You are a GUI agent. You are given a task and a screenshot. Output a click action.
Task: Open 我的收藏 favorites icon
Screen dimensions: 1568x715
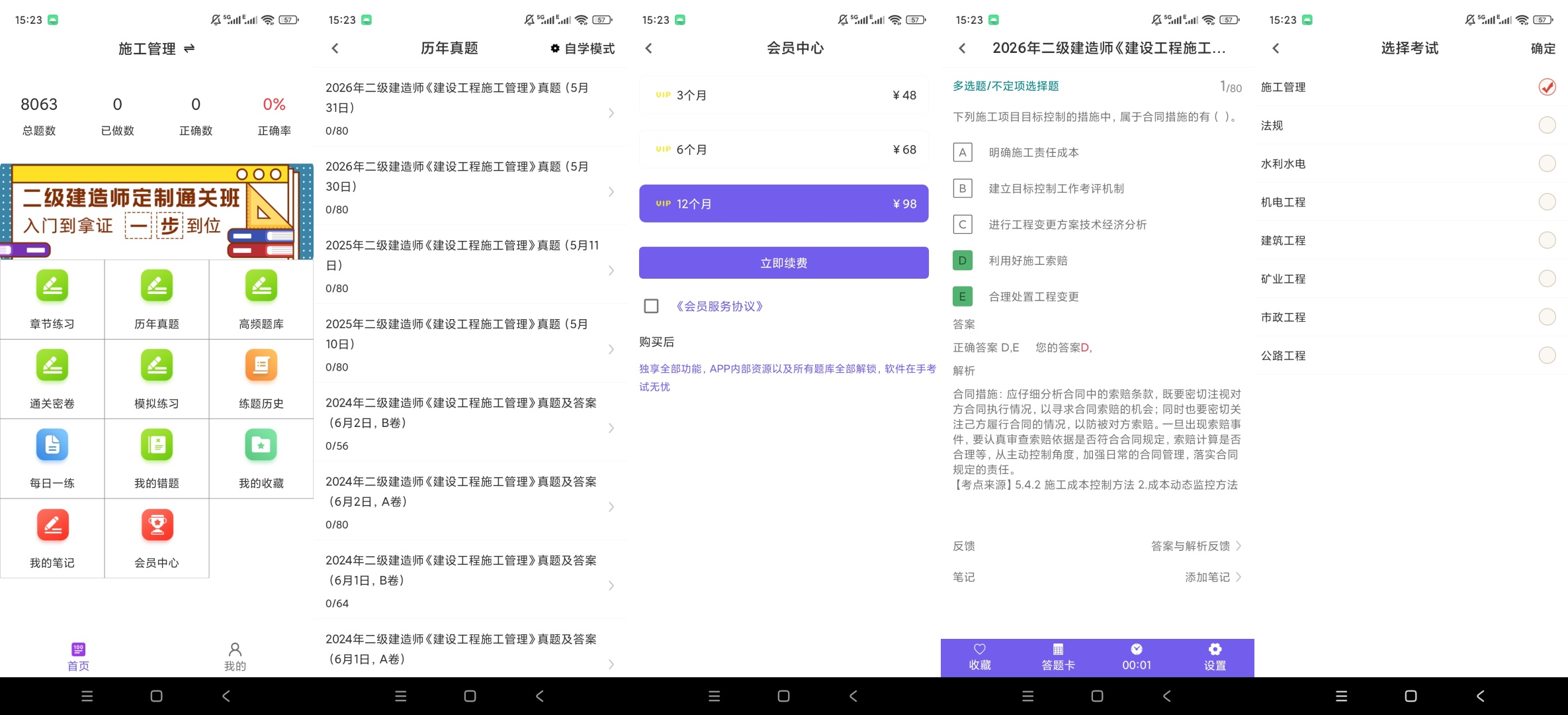pos(261,445)
